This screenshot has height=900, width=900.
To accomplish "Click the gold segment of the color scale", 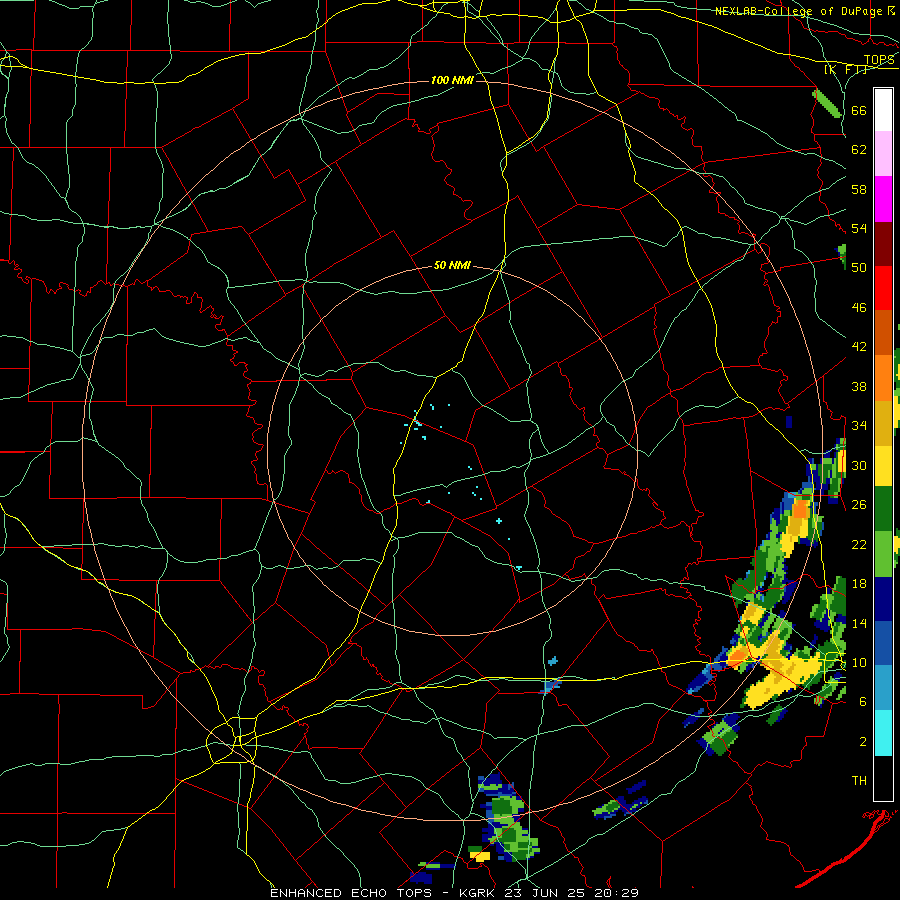I will (x=883, y=423).
